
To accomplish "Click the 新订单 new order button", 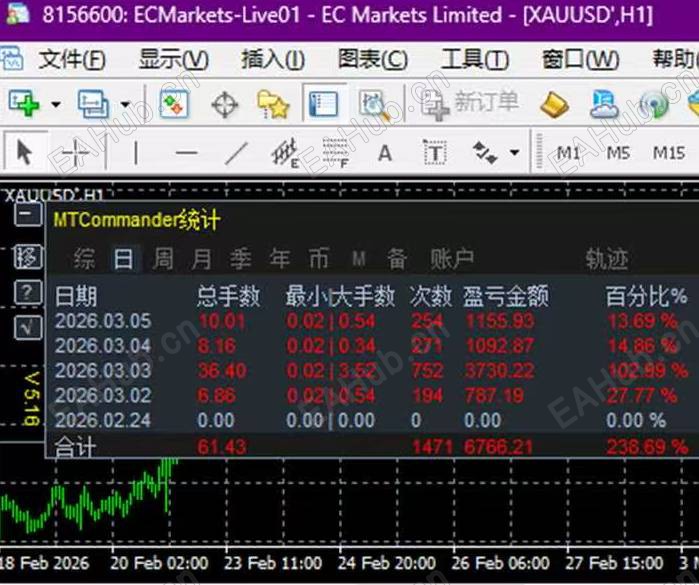I will (x=470, y=104).
